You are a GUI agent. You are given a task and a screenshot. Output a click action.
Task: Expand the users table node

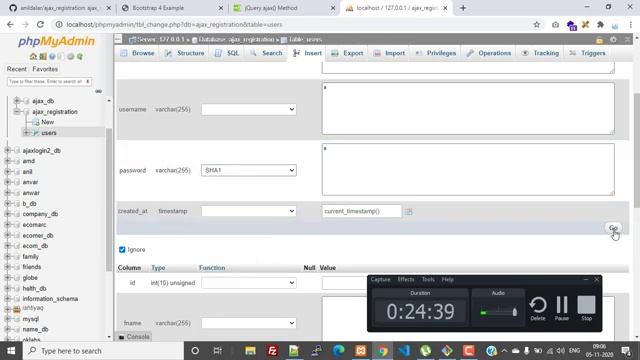pos(26,133)
